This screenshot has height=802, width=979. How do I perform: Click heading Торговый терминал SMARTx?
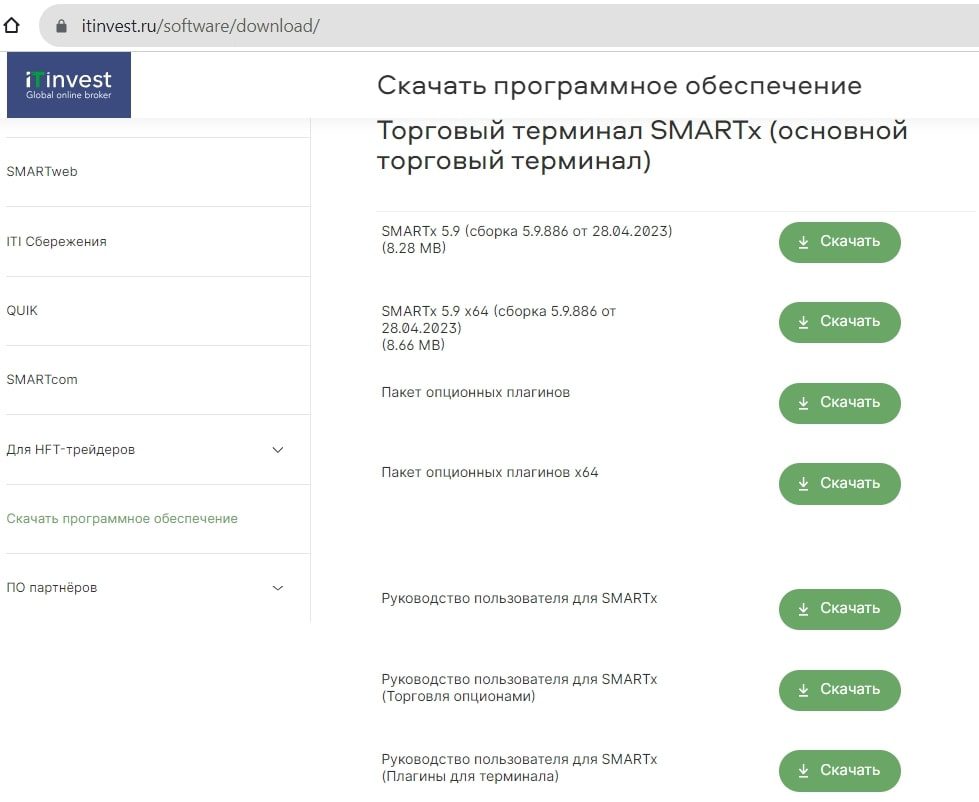coord(642,145)
